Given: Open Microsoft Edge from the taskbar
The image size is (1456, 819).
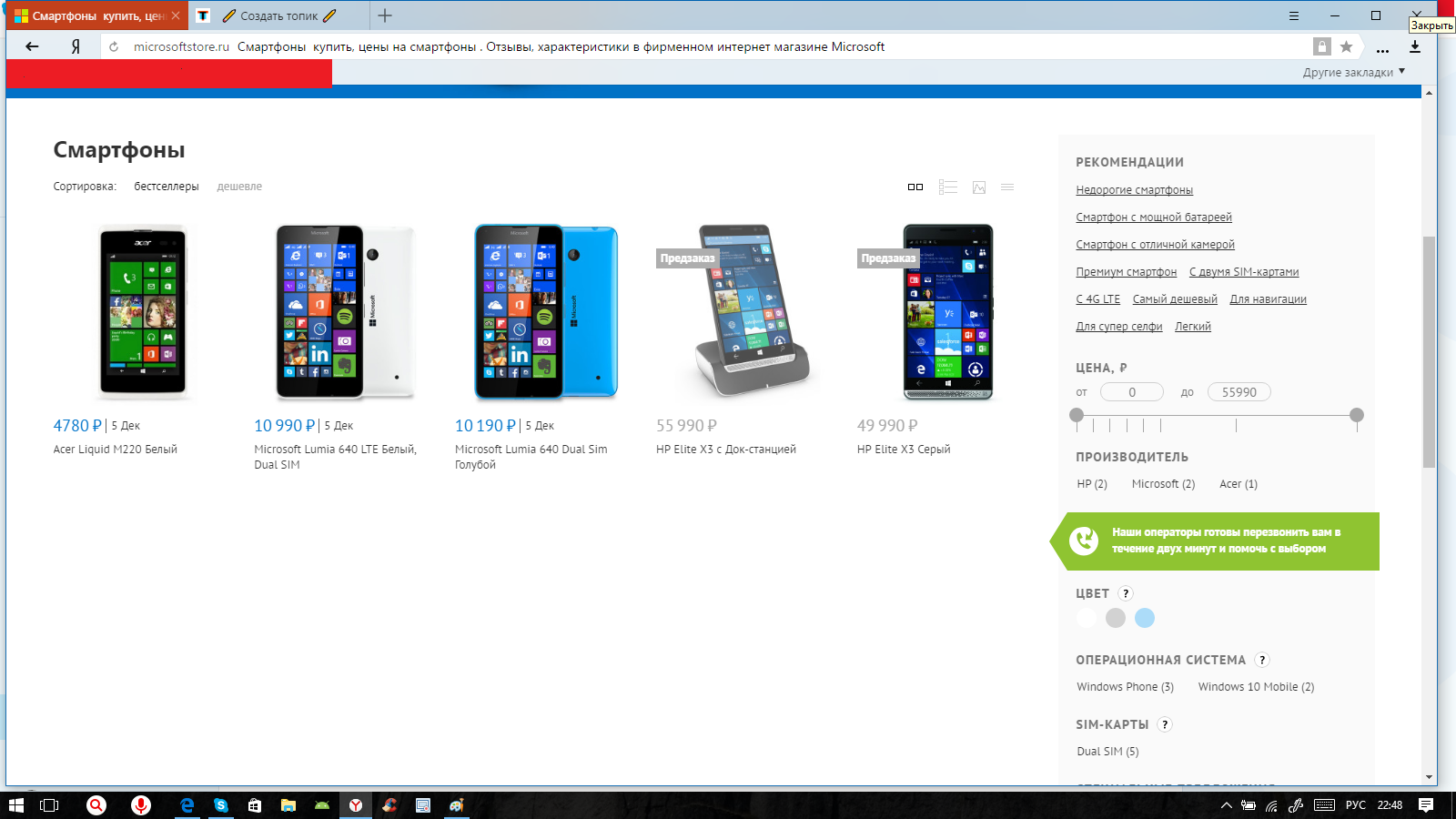Looking at the screenshot, I should [187, 805].
